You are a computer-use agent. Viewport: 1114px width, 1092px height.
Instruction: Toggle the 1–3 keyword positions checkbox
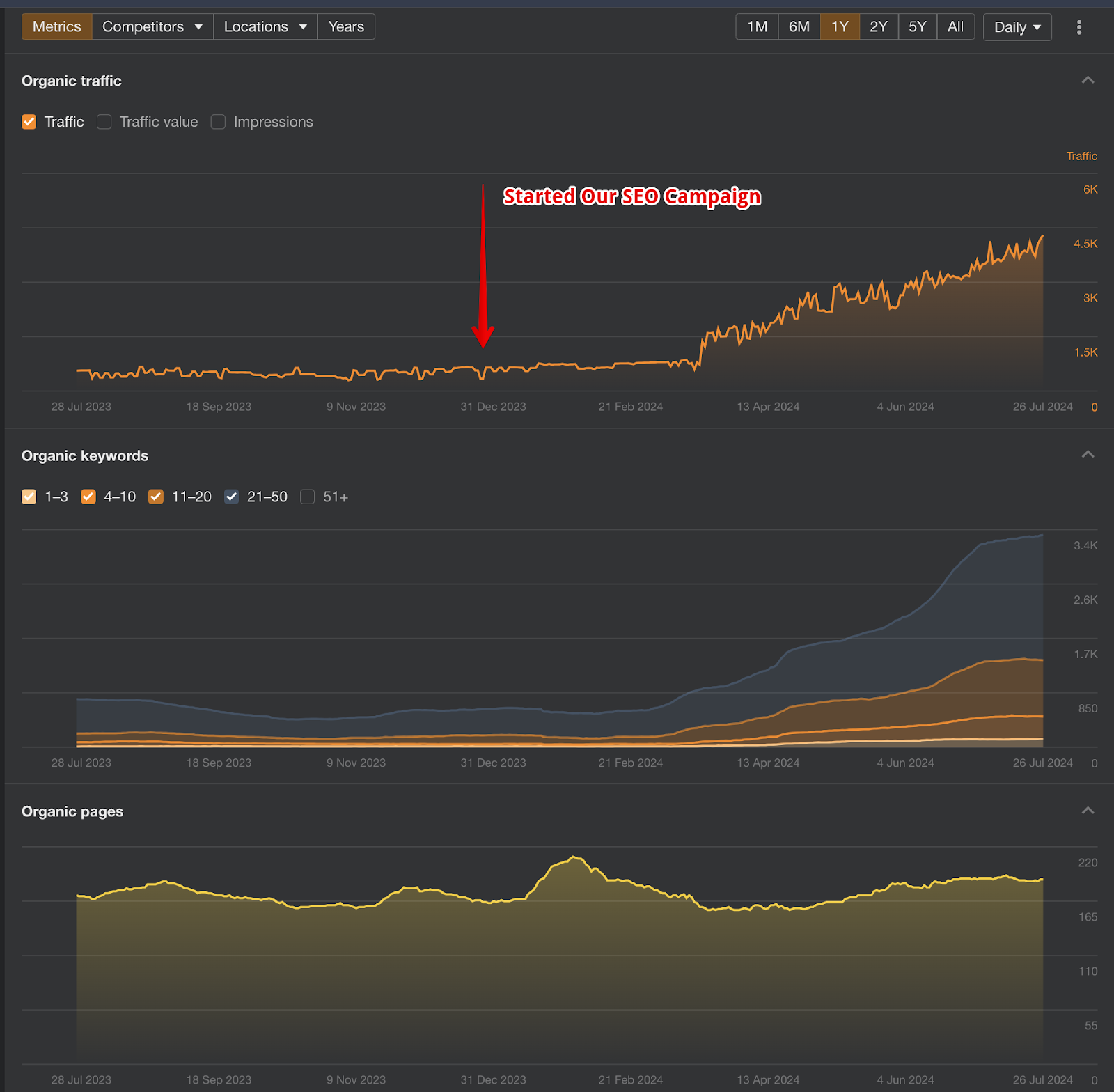[29, 497]
